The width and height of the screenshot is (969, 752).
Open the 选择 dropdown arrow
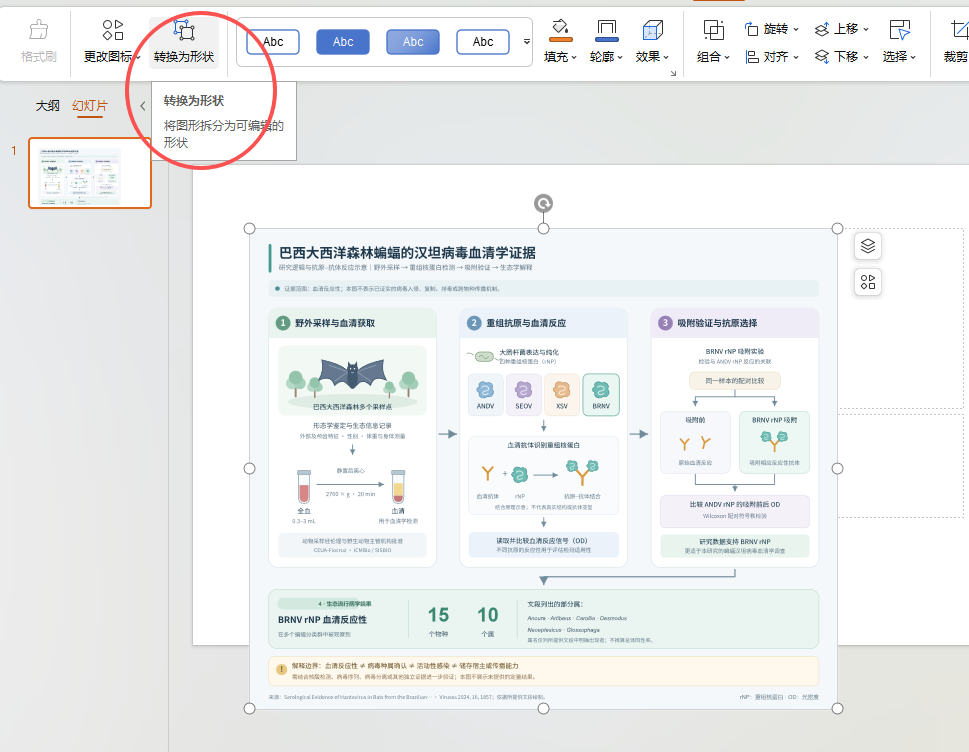coord(913,57)
